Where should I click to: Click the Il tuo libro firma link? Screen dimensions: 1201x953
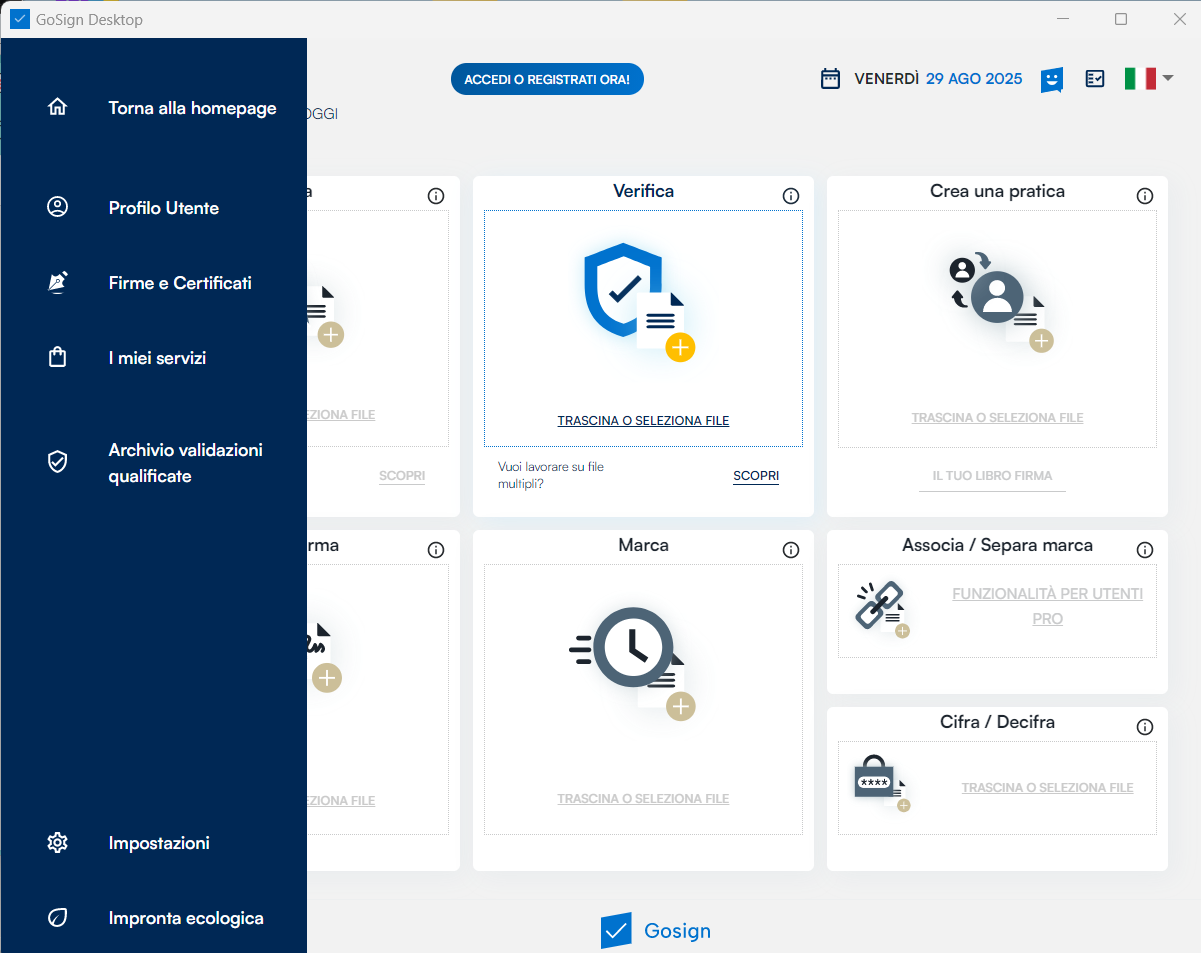(x=992, y=476)
